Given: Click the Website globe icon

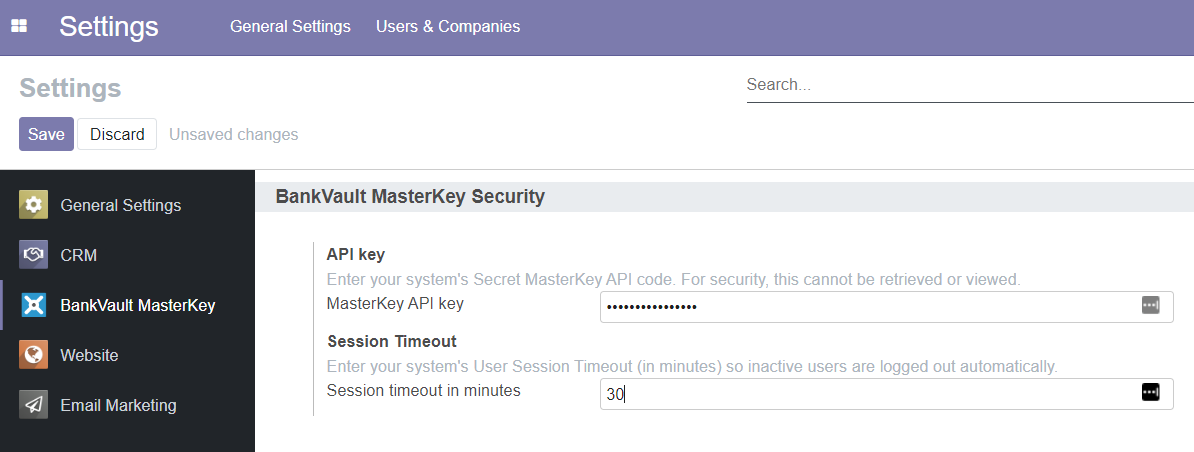Looking at the screenshot, I should click(33, 355).
